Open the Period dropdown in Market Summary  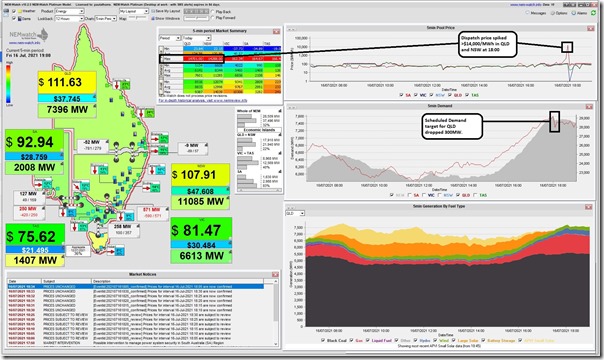170,38
